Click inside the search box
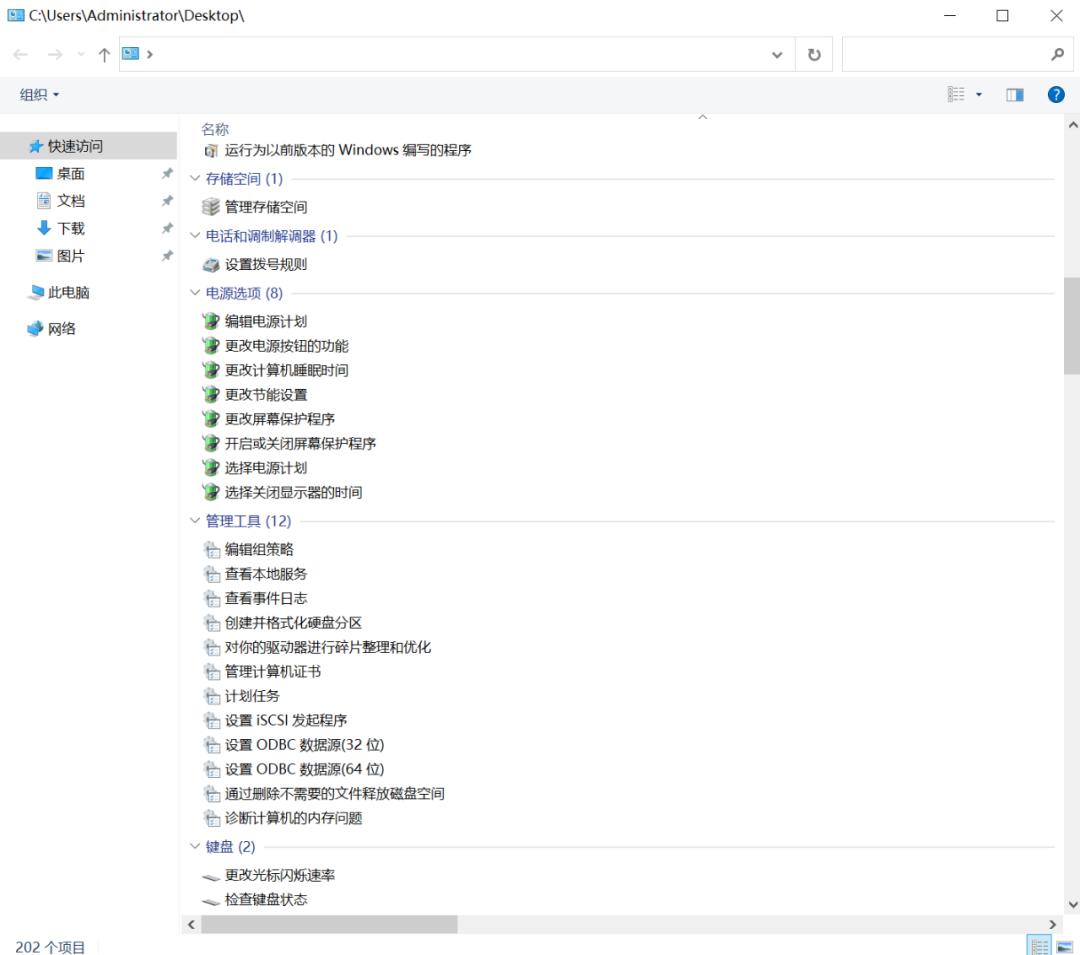 point(950,54)
